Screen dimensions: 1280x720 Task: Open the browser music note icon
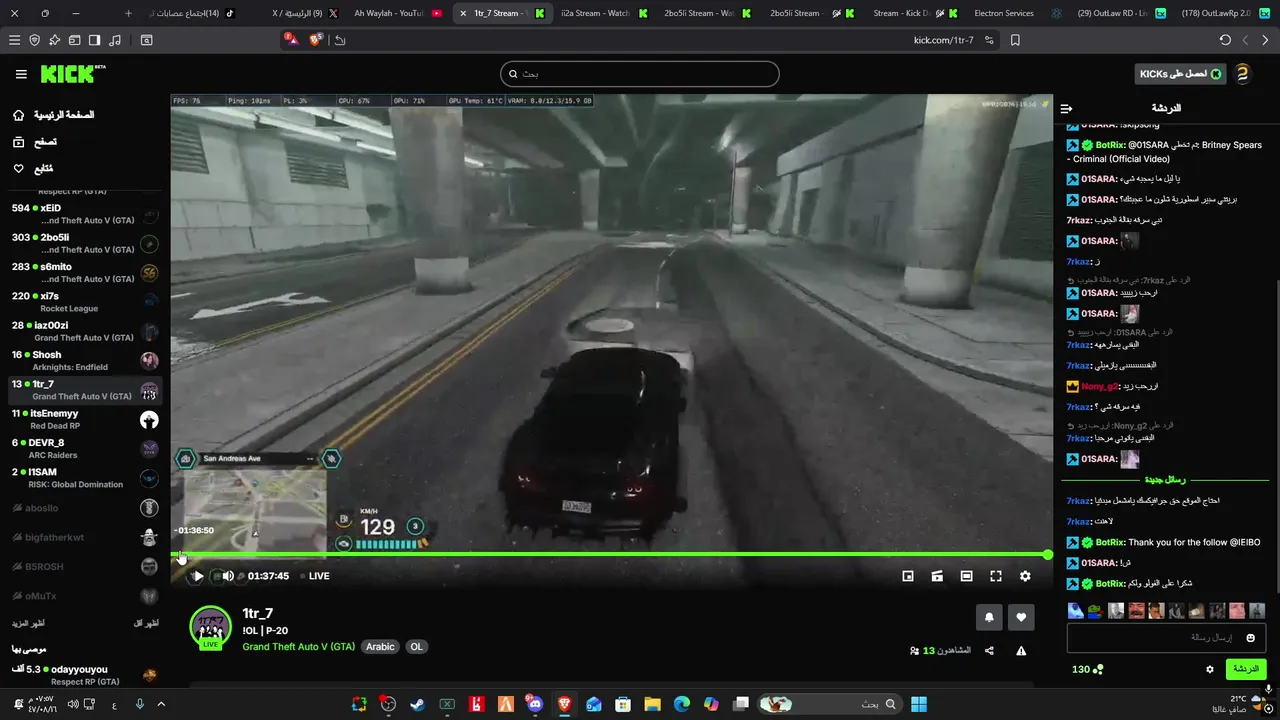point(115,40)
